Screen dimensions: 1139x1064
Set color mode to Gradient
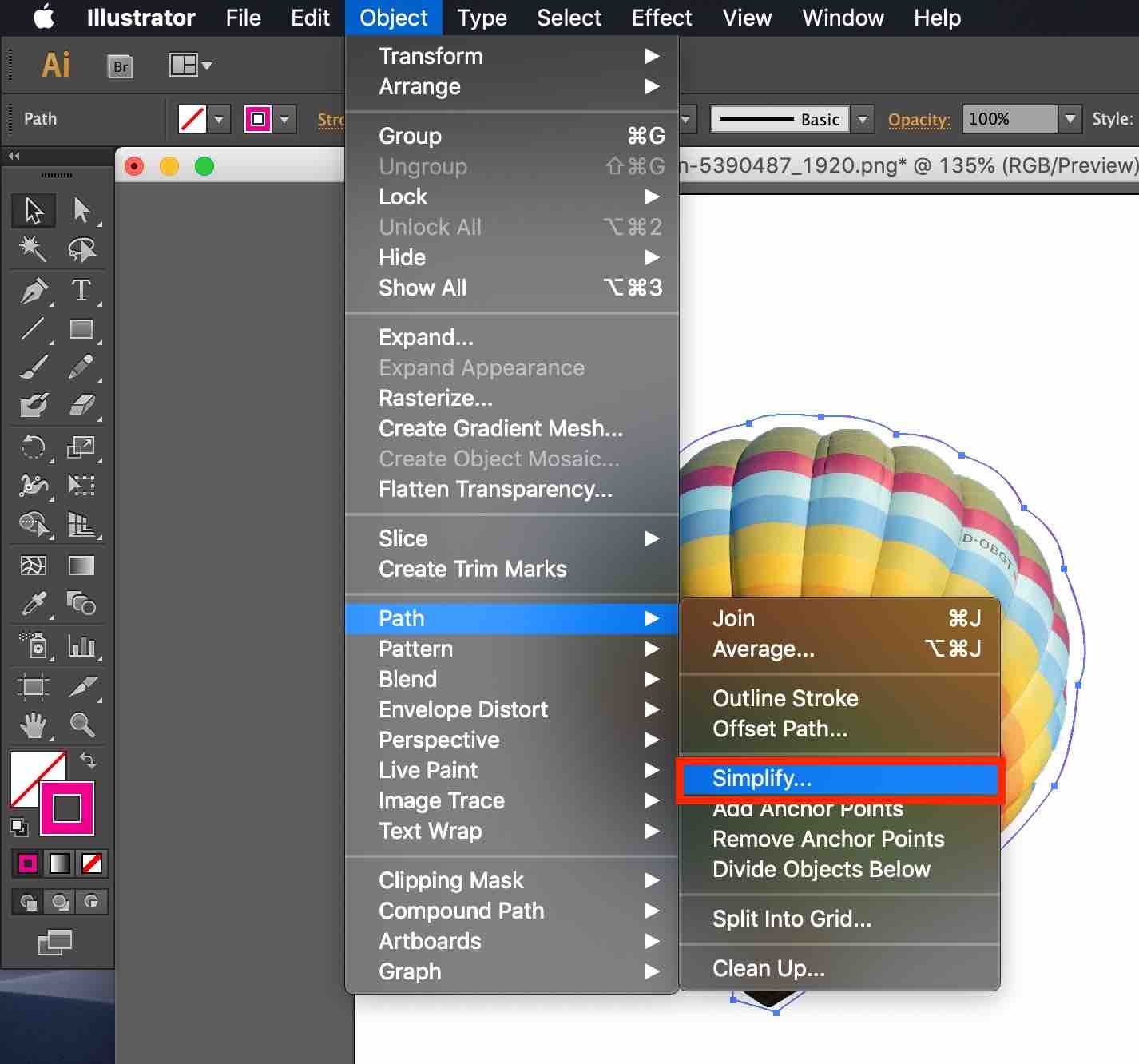tap(60, 864)
